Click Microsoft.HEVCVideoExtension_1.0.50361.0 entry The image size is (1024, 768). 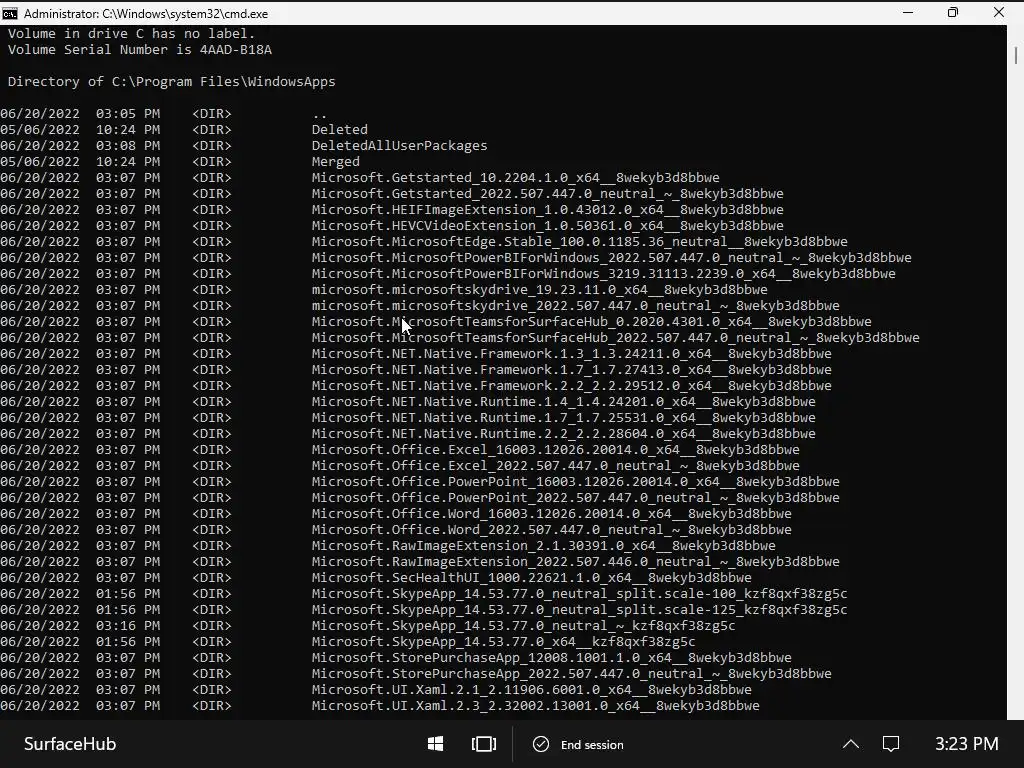pyautogui.click(x=547, y=225)
